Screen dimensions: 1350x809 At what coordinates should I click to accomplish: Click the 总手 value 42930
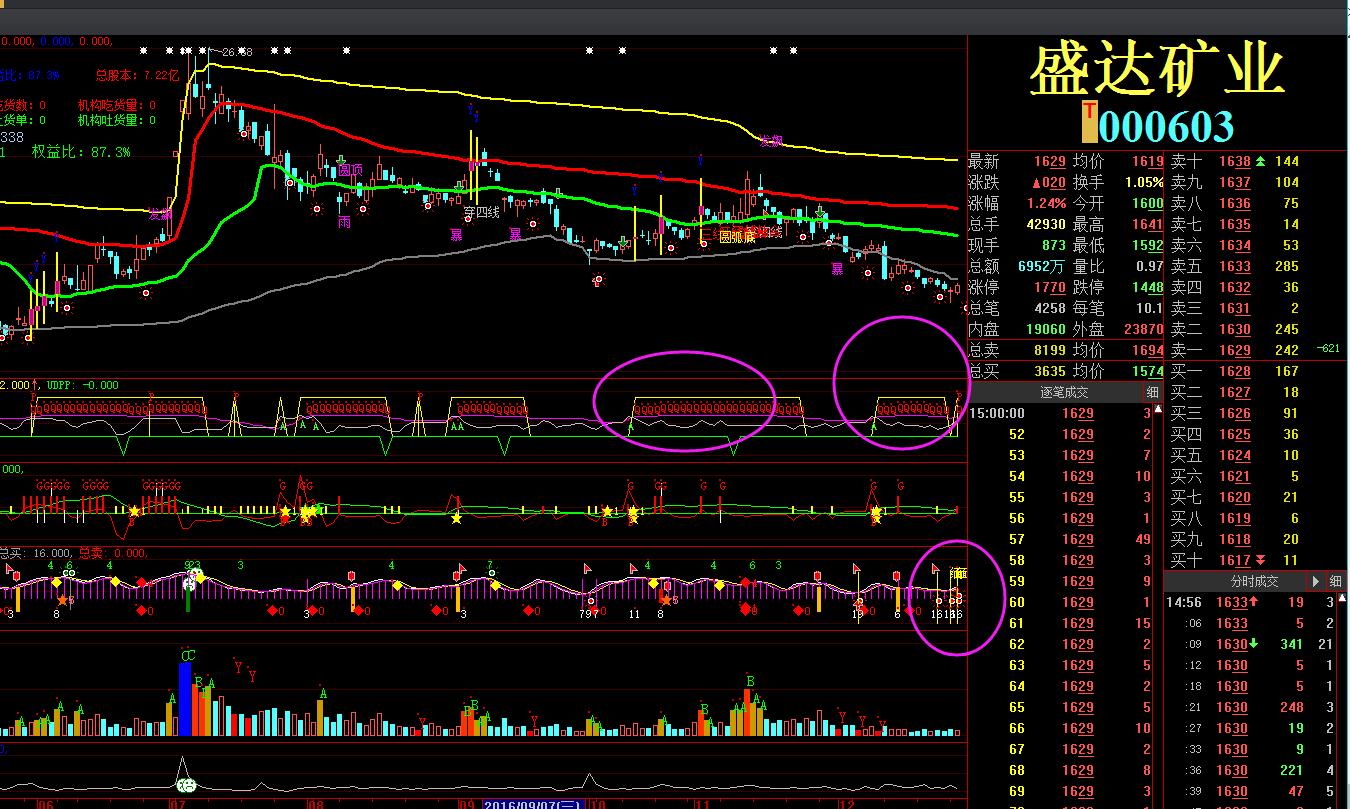(x=1046, y=224)
